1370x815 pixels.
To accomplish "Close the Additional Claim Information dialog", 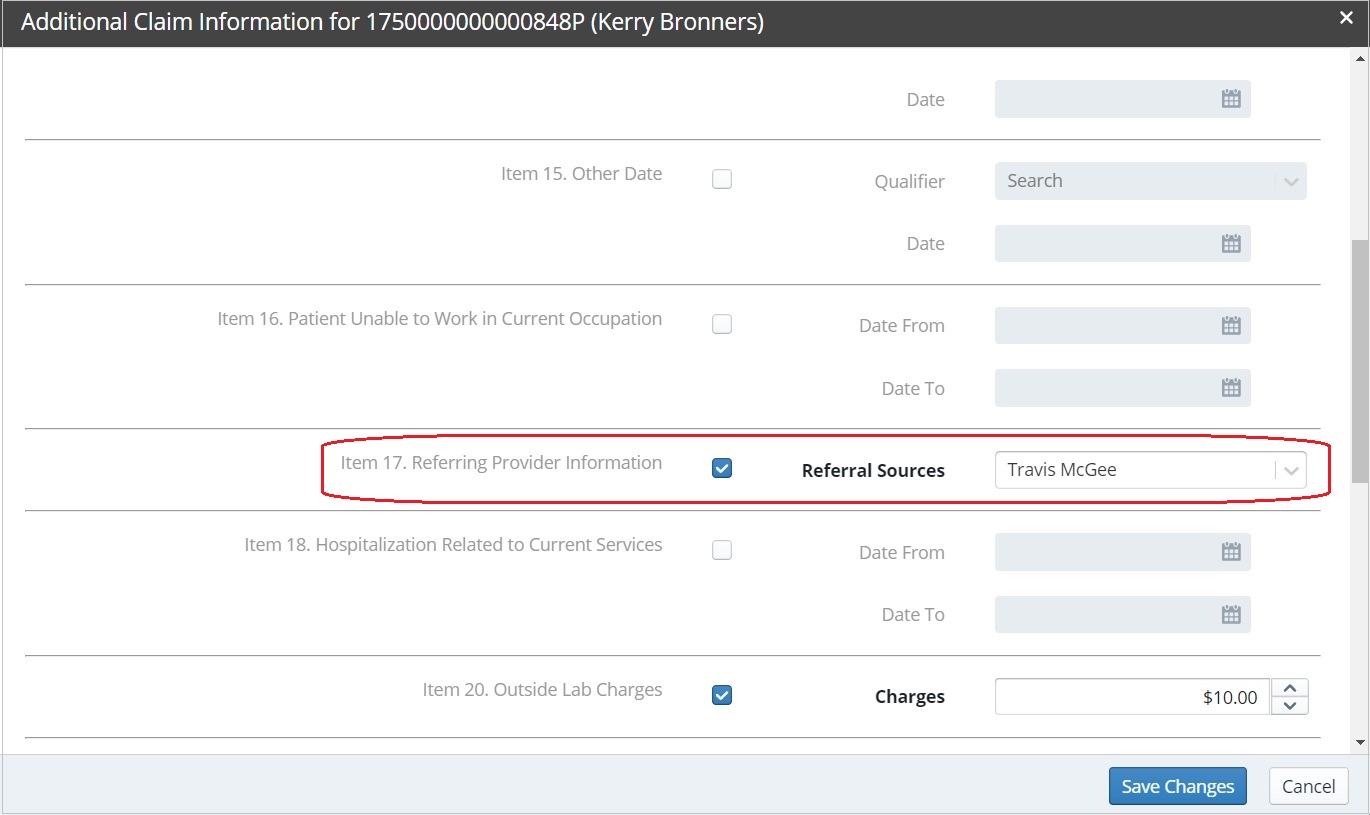I will [1346, 17].
